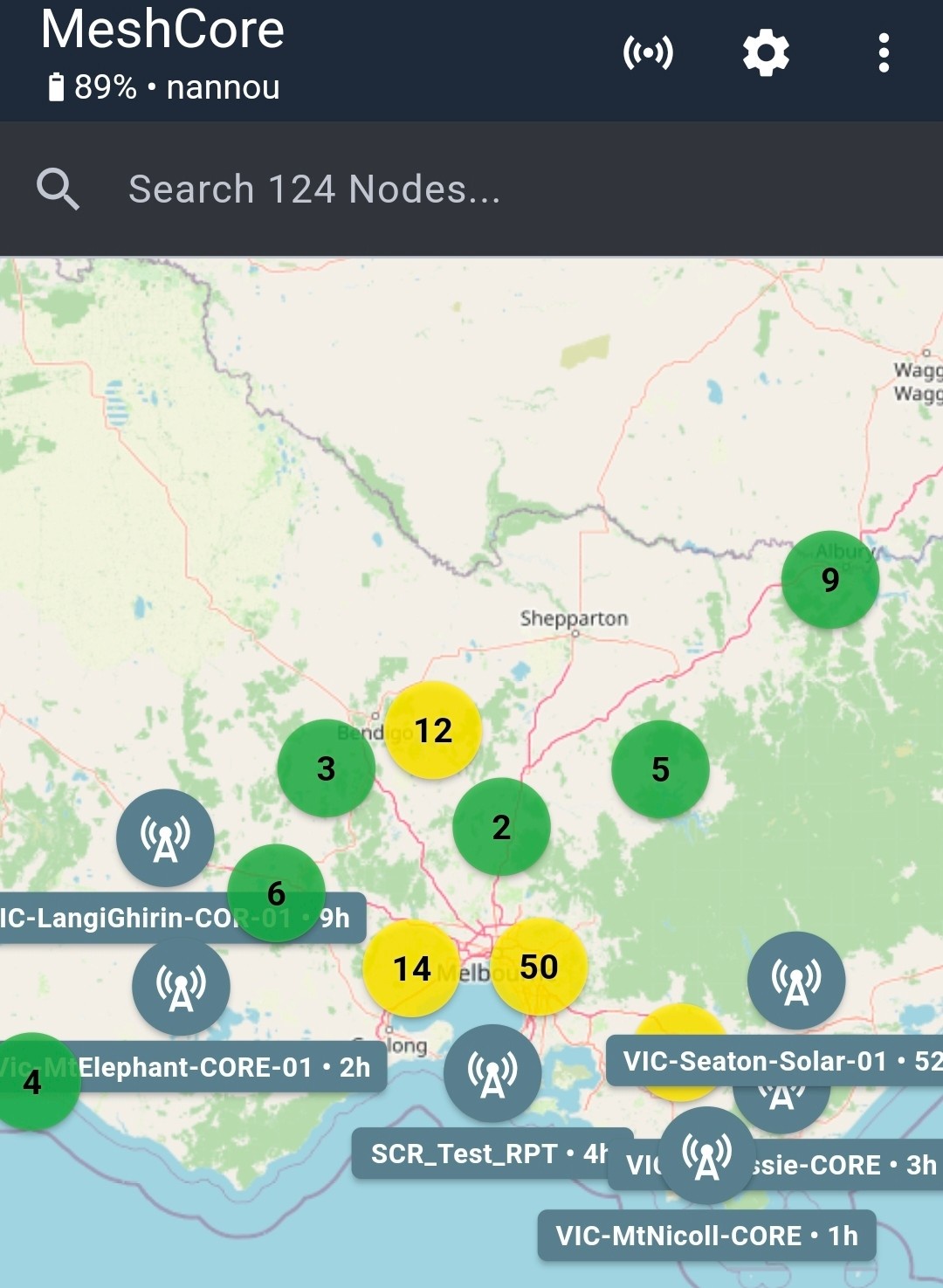Open the yellow cluster with 14 nodes

click(x=411, y=968)
